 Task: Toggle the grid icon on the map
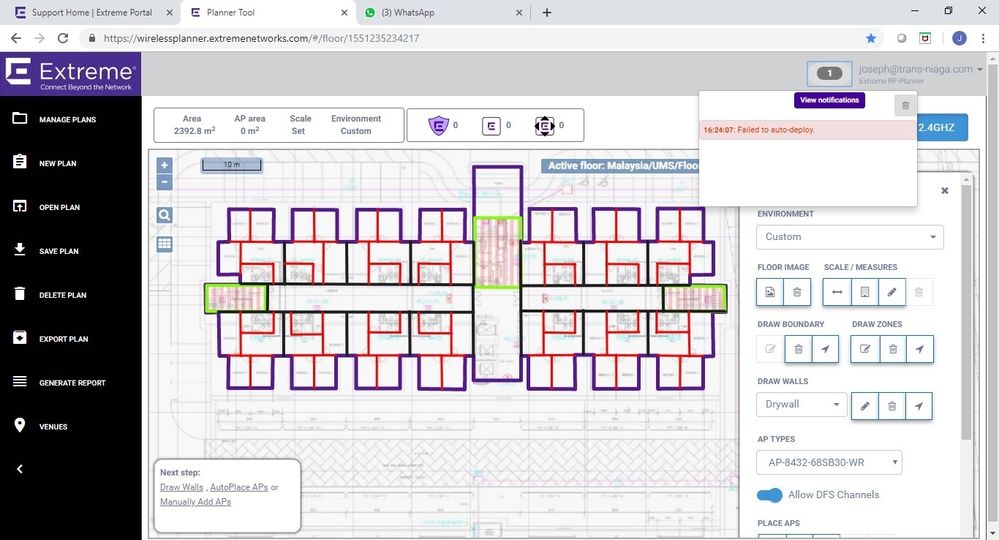[165, 243]
